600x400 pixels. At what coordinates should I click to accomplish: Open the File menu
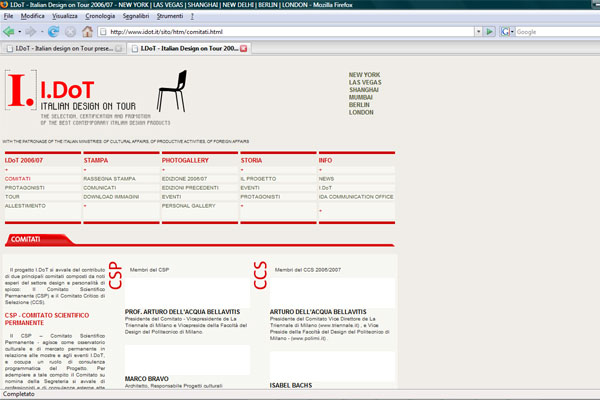pyautogui.click(x=8, y=16)
